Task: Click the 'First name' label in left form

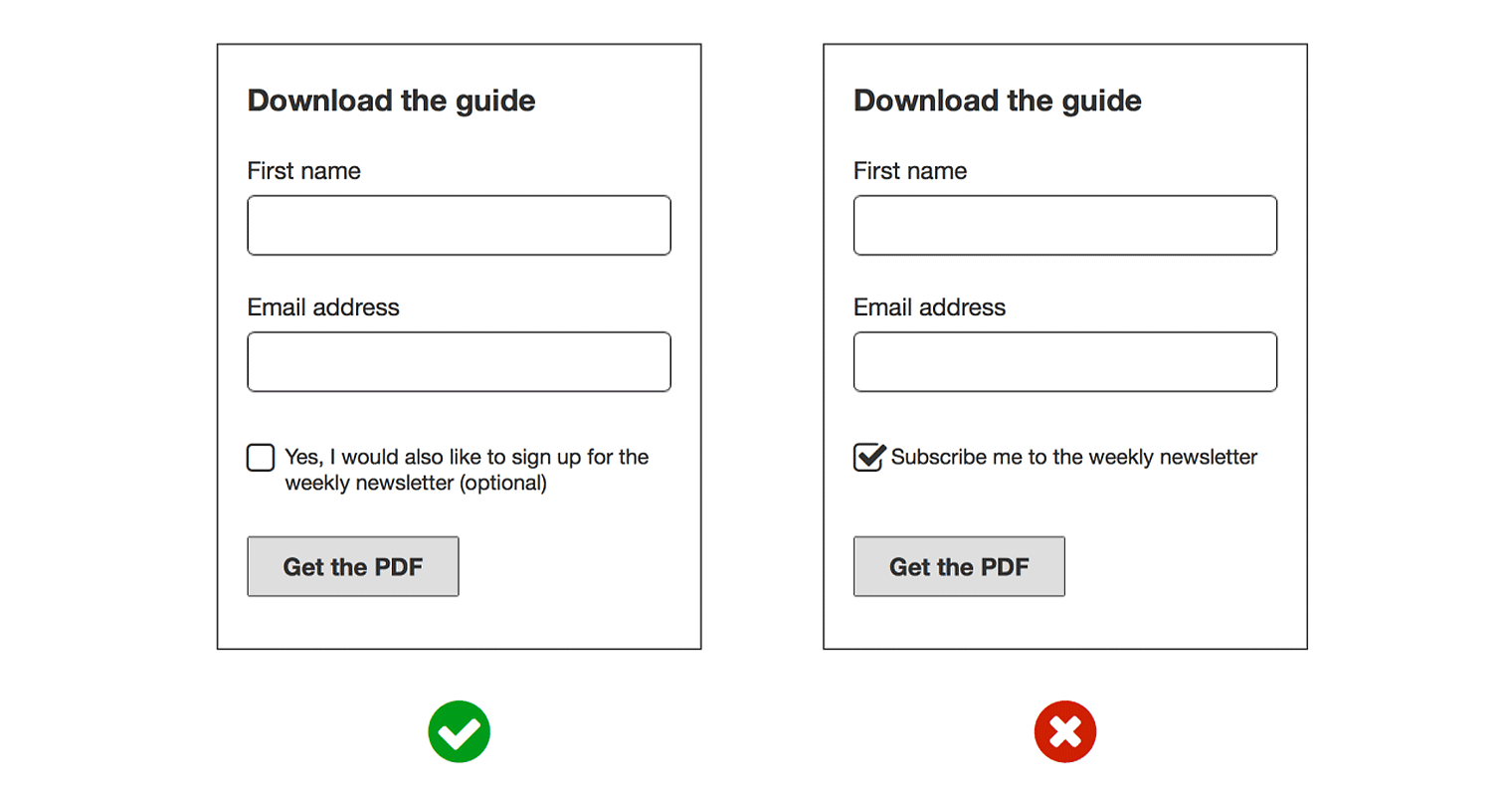Action: click(x=303, y=171)
